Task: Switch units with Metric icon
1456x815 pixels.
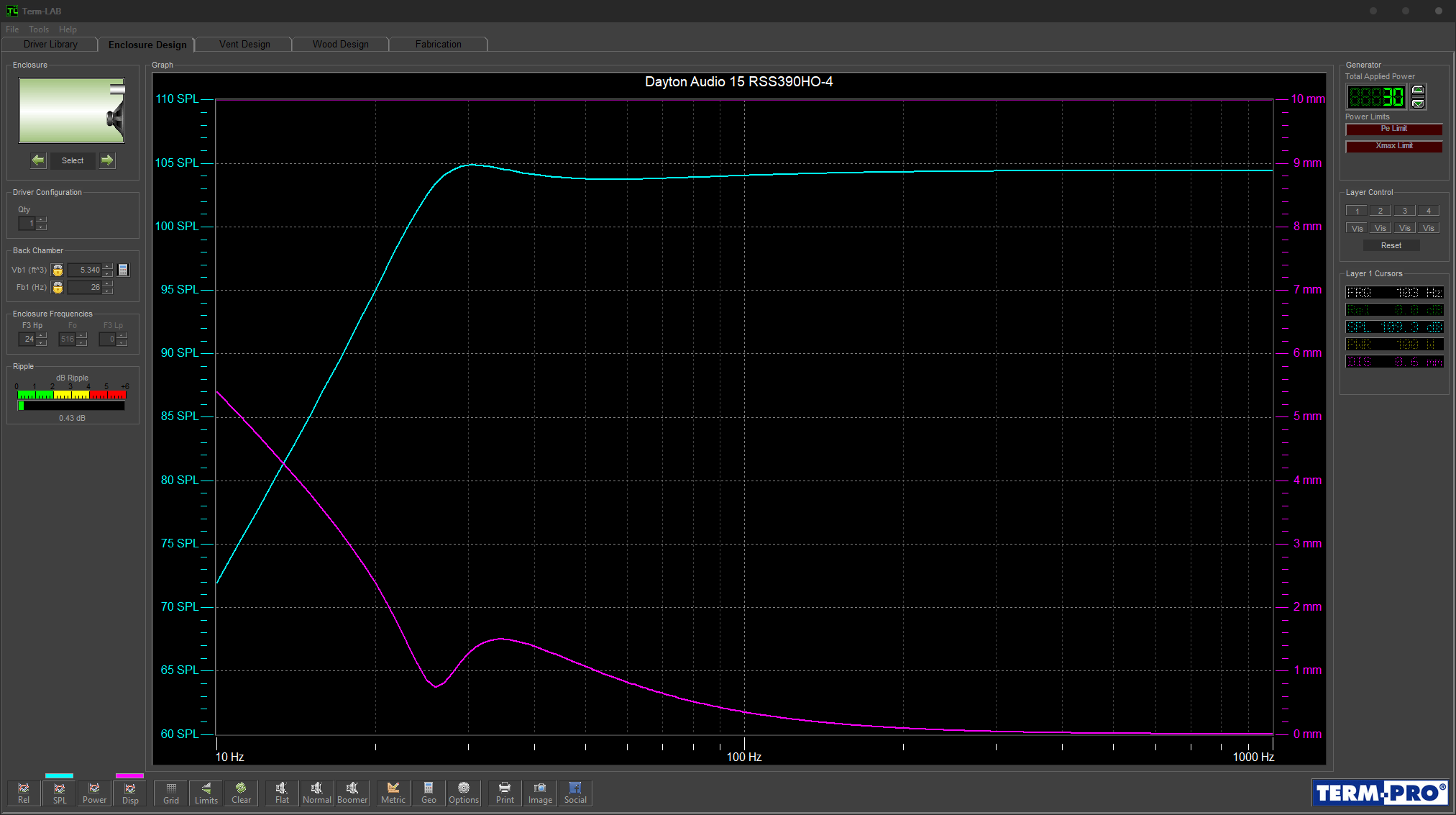Action: coord(393,793)
